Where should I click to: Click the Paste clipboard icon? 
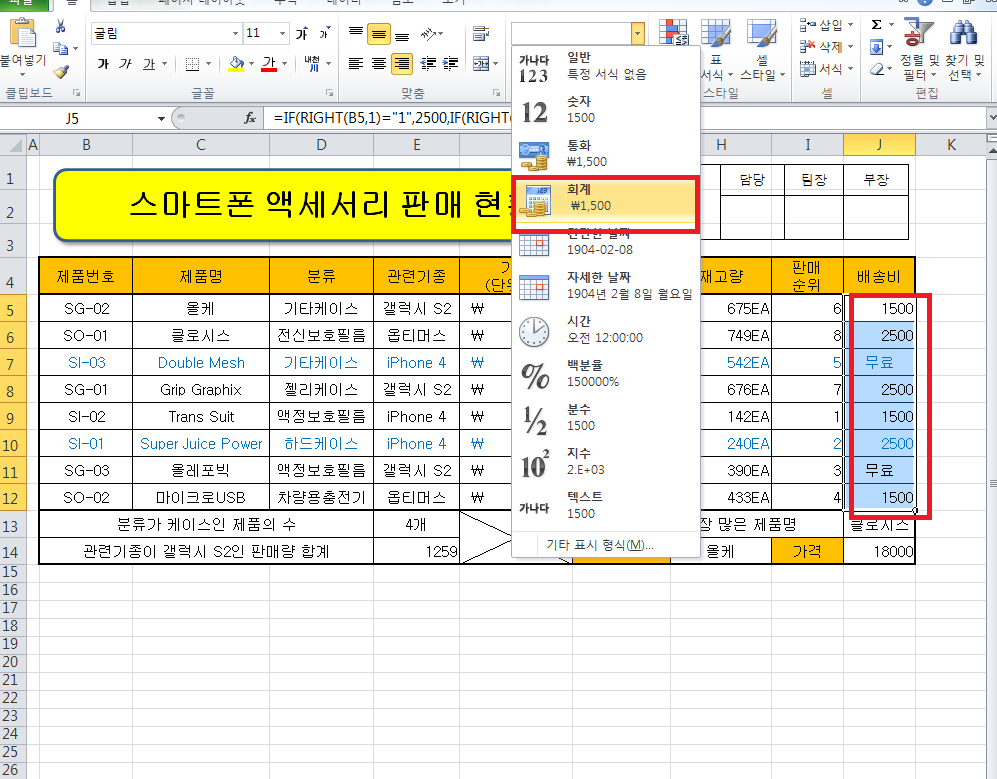coord(24,40)
